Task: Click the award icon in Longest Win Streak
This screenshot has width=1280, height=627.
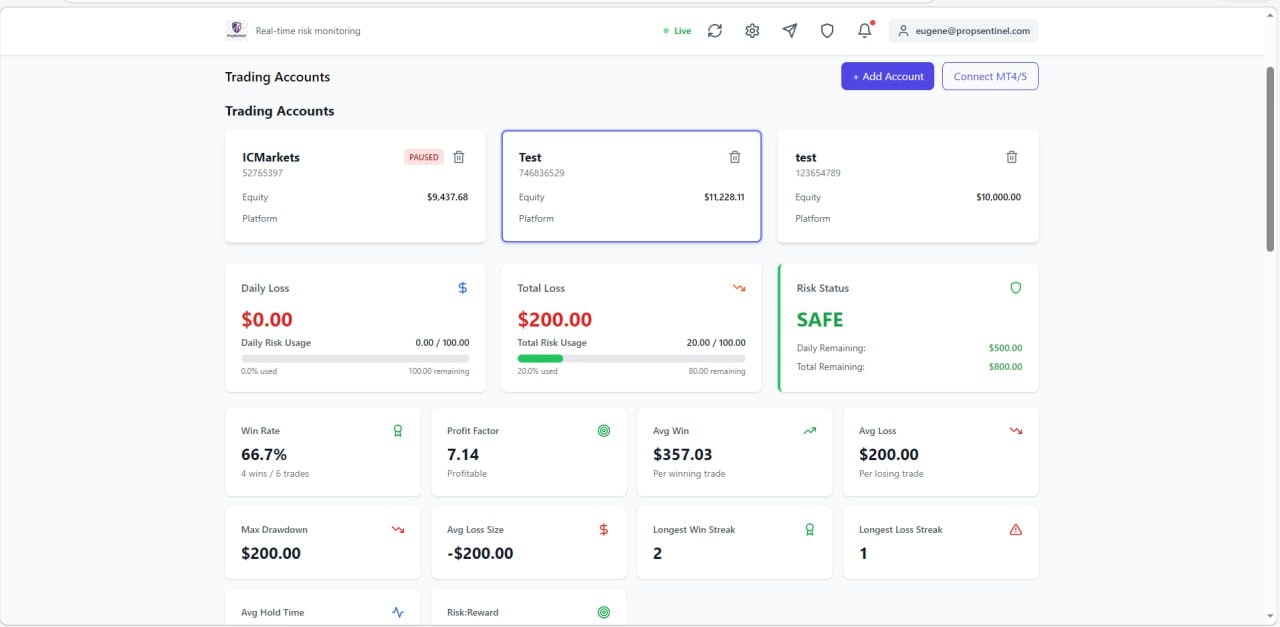Action: [810, 530]
